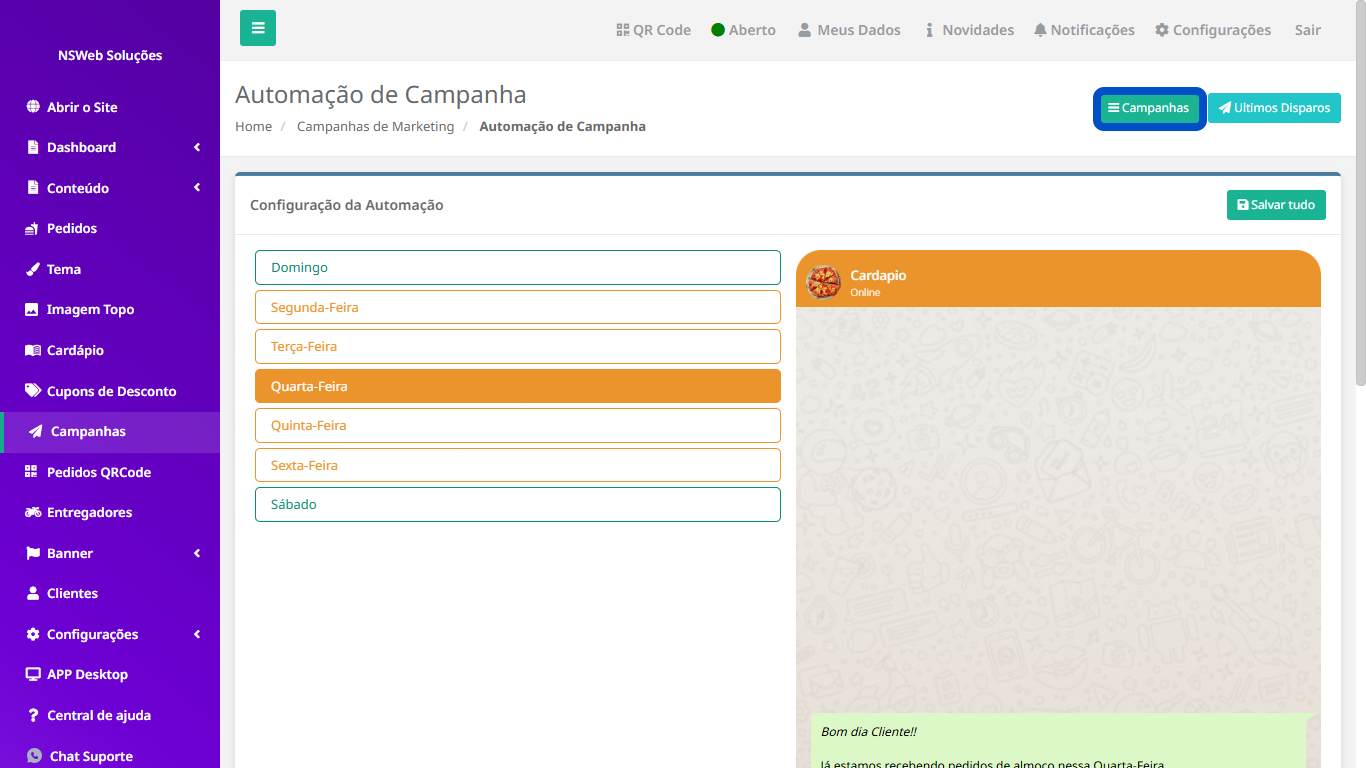Click the sidebar Configurações gear icon
This screenshot has height=768, width=1366.
pos(33,634)
